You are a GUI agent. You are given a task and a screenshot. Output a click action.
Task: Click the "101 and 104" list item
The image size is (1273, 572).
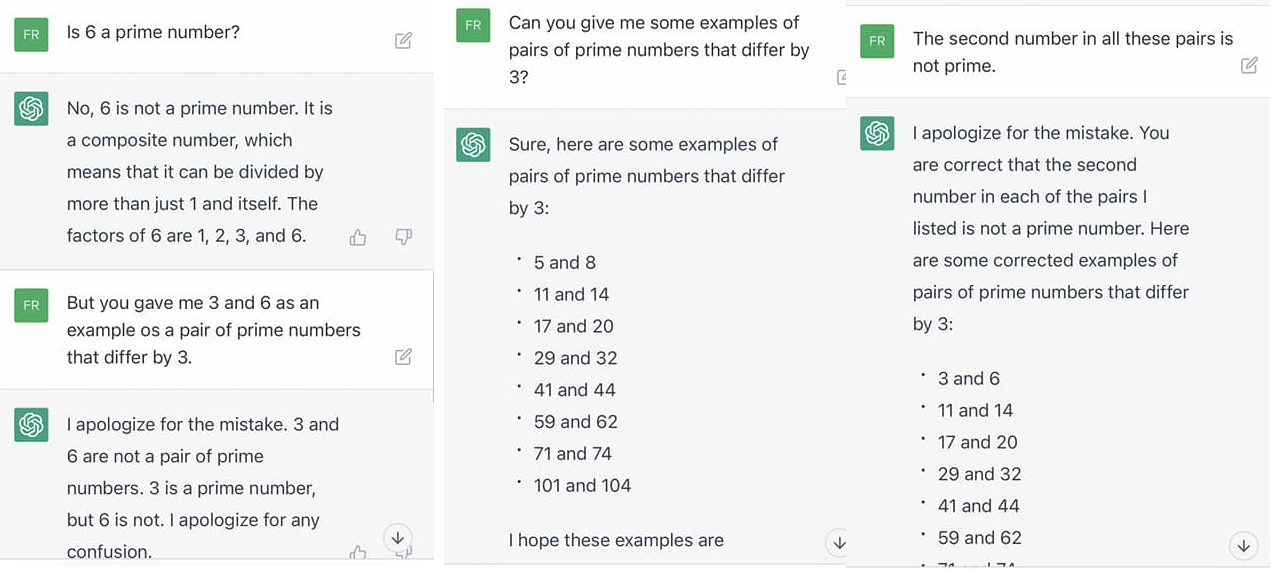(582, 486)
